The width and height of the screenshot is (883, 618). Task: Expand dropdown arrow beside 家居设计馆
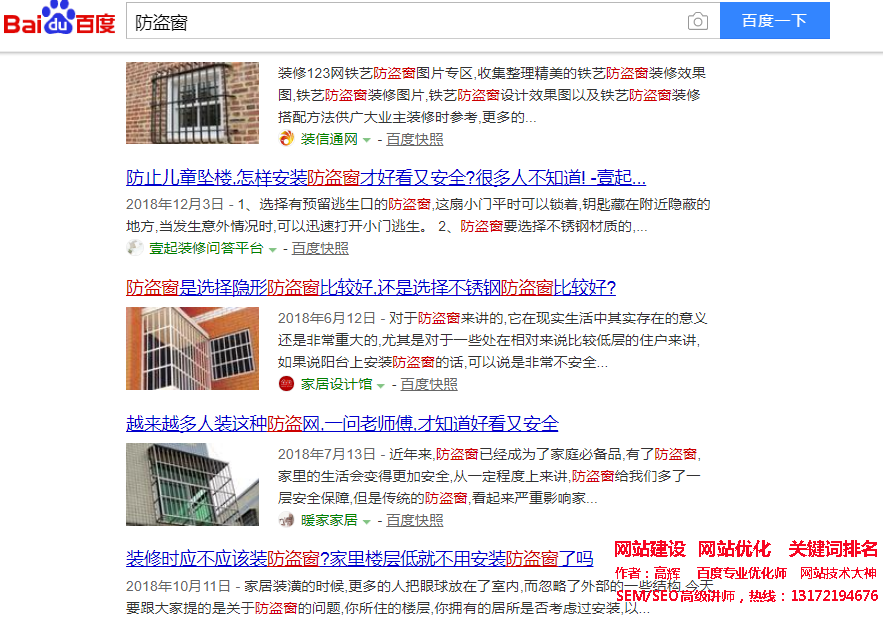point(381,385)
